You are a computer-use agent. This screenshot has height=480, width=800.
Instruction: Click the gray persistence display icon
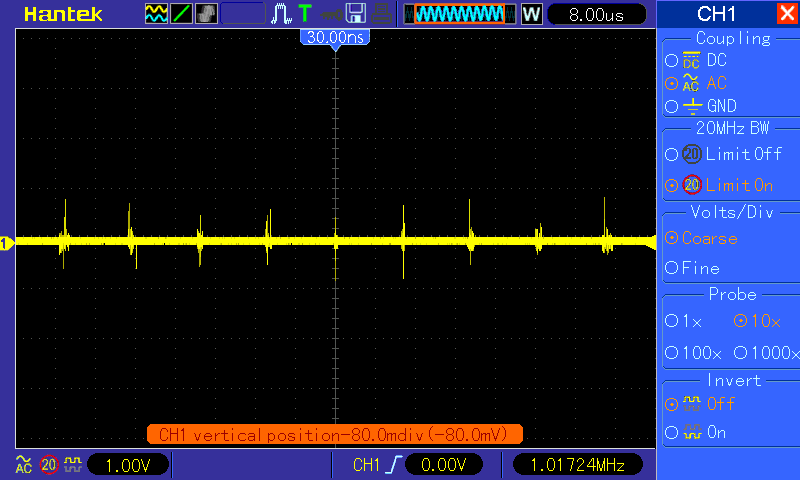coord(206,14)
